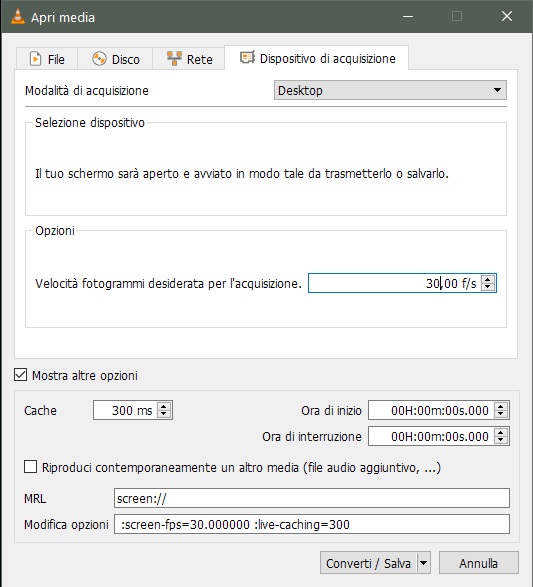Click the MRL screen:// field
Viewport: 533px width, 587px height.
(311, 498)
